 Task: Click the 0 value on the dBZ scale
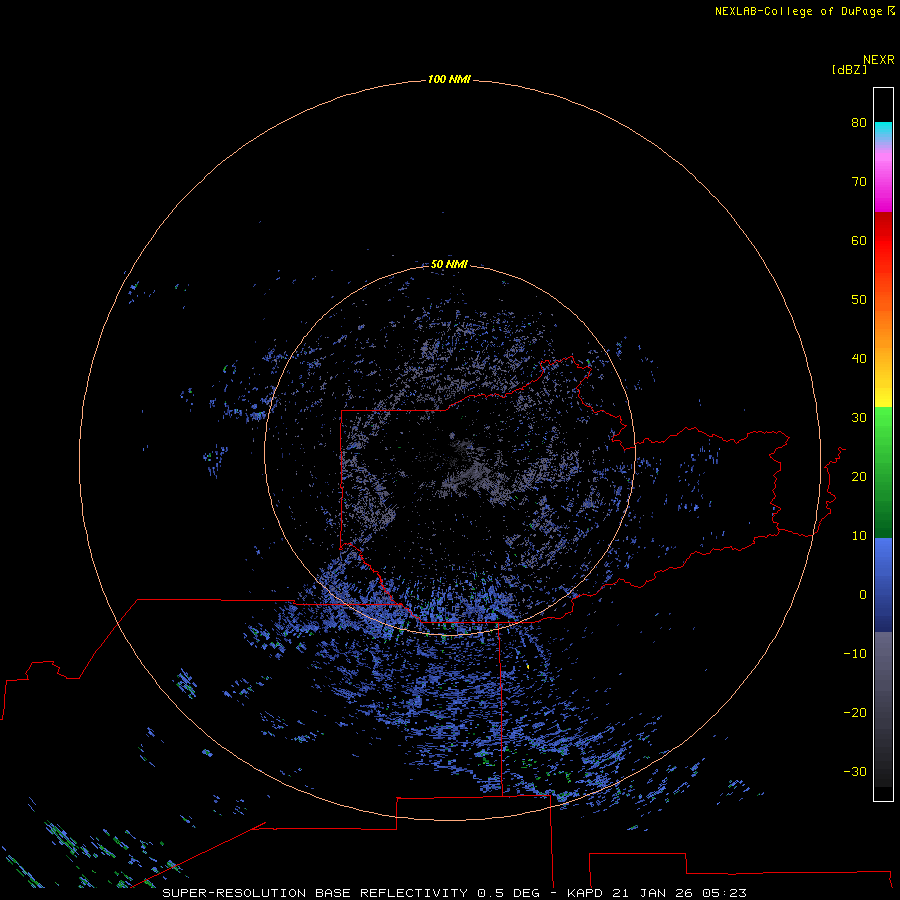point(863,595)
